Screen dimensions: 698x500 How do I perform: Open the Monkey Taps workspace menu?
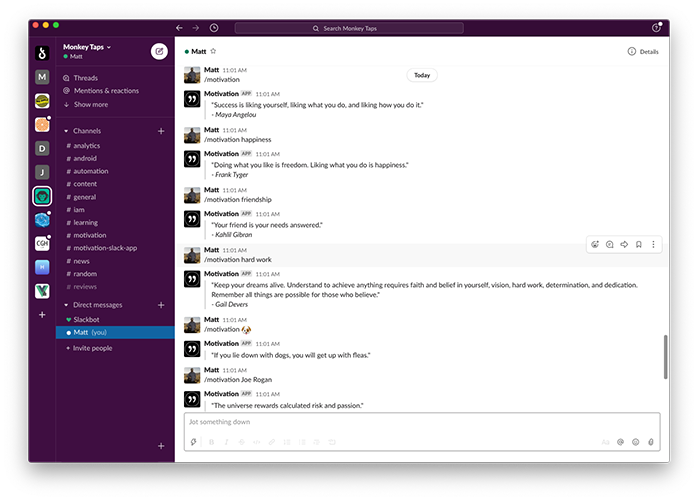(87, 47)
